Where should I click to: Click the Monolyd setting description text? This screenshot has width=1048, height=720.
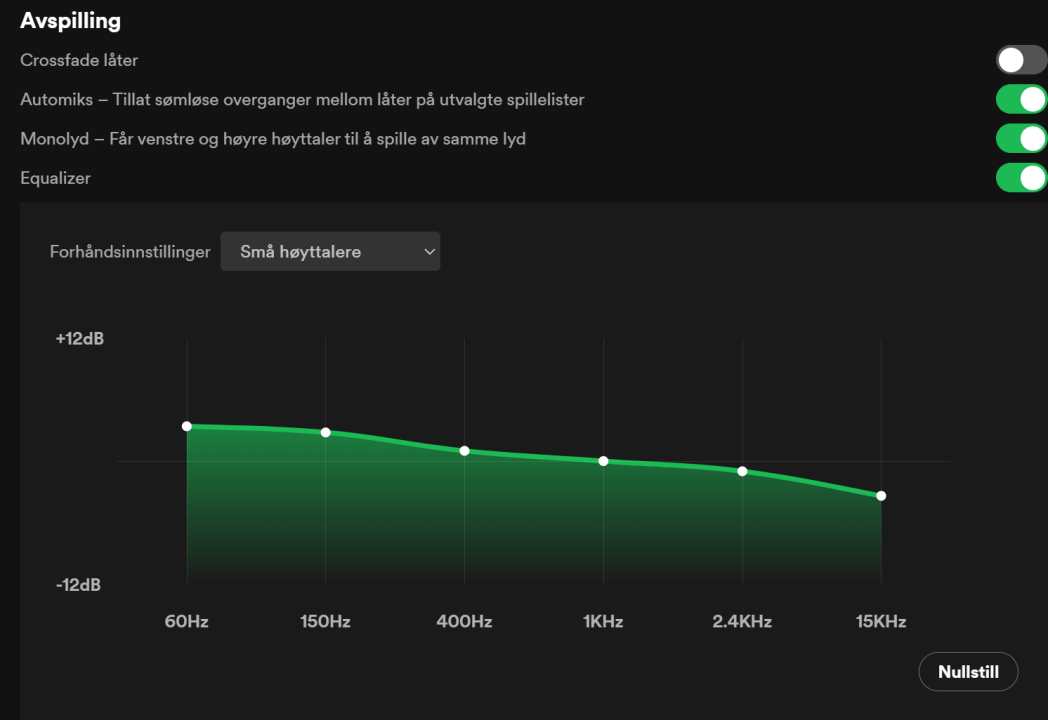pyautogui.click(x=273, y=139)
